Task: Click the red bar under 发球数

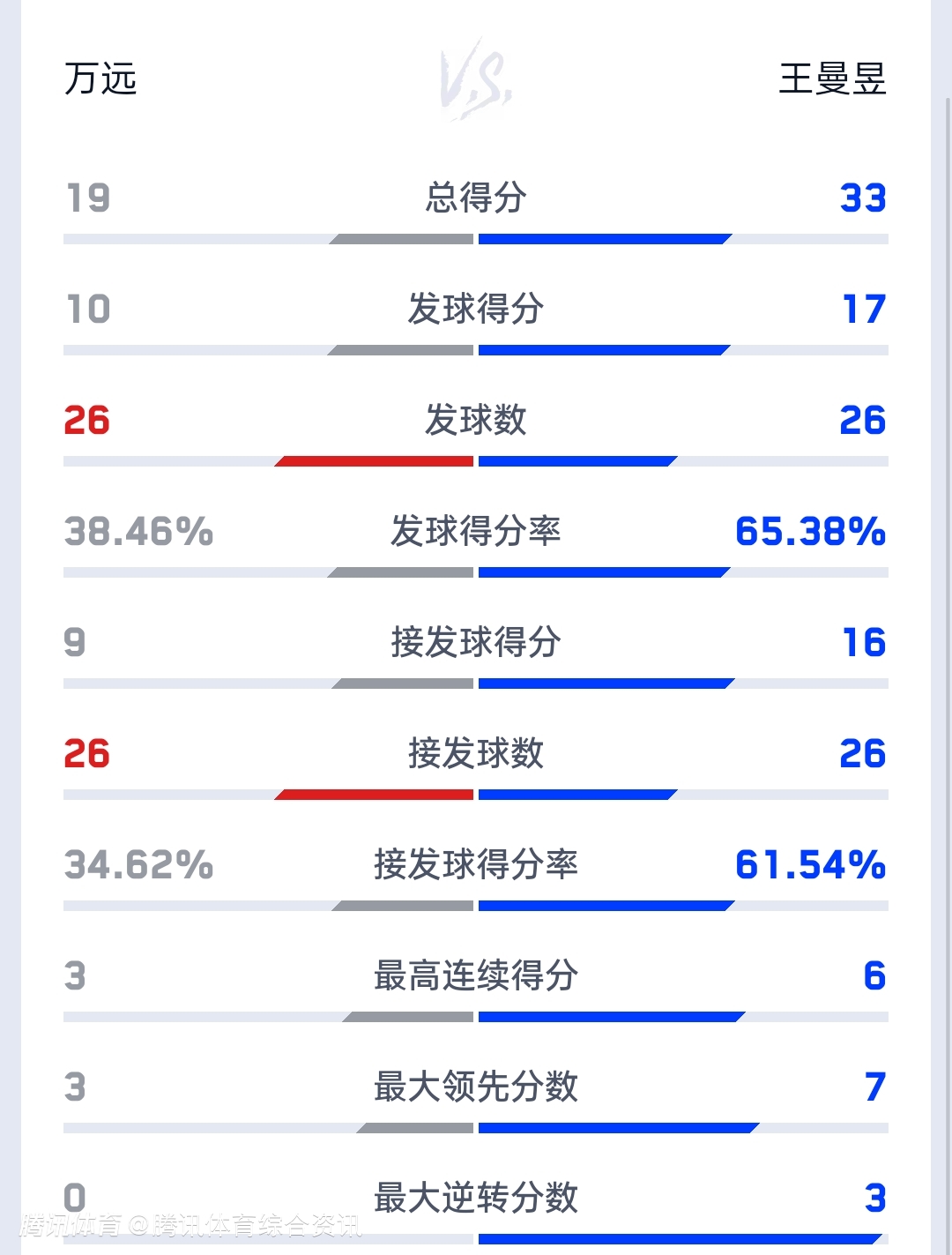Action: tap(376, 461)
